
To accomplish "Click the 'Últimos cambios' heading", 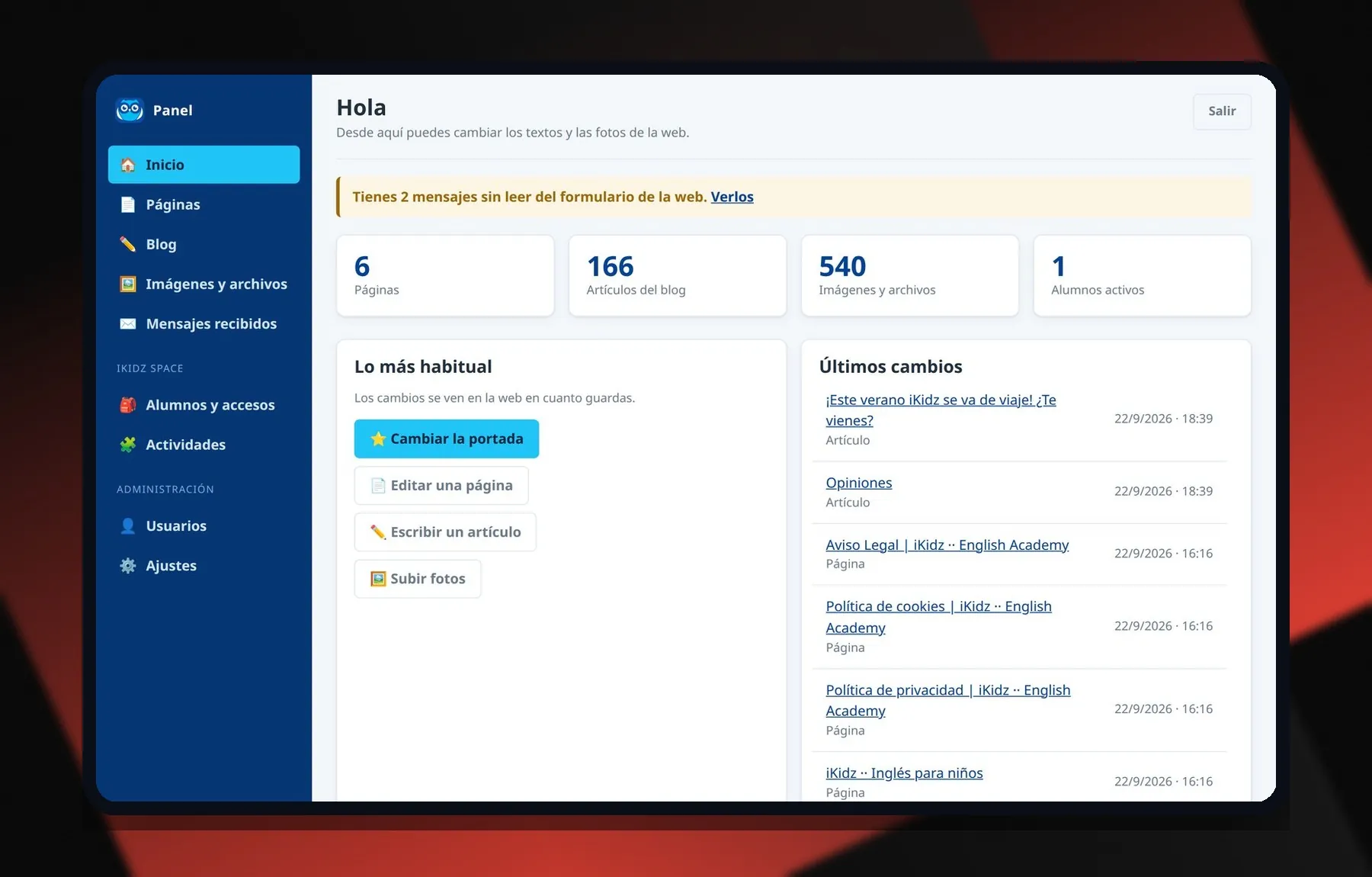I will point(891,367).
